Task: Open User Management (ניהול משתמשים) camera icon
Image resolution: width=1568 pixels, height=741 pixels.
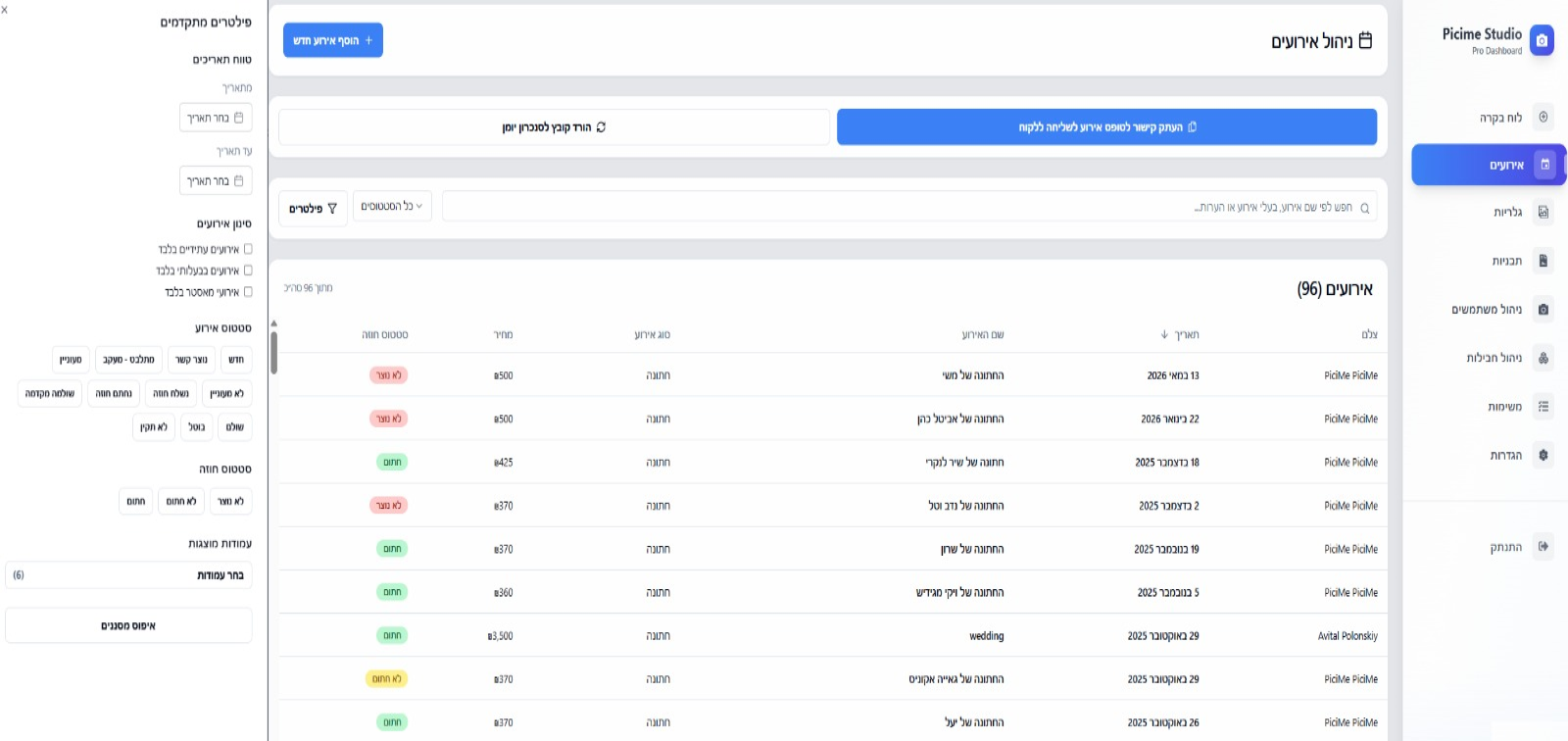Action: [x=1543, y=310]
